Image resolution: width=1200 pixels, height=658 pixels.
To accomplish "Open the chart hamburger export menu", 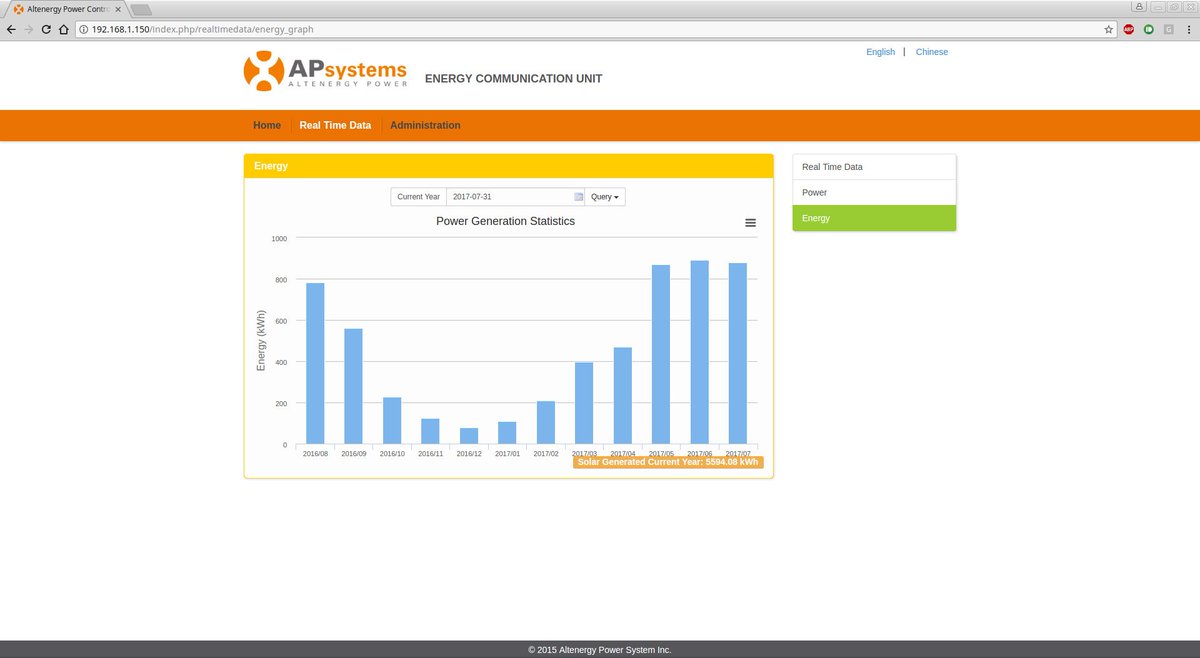I will pyautogui.click(x=750, y=223).
